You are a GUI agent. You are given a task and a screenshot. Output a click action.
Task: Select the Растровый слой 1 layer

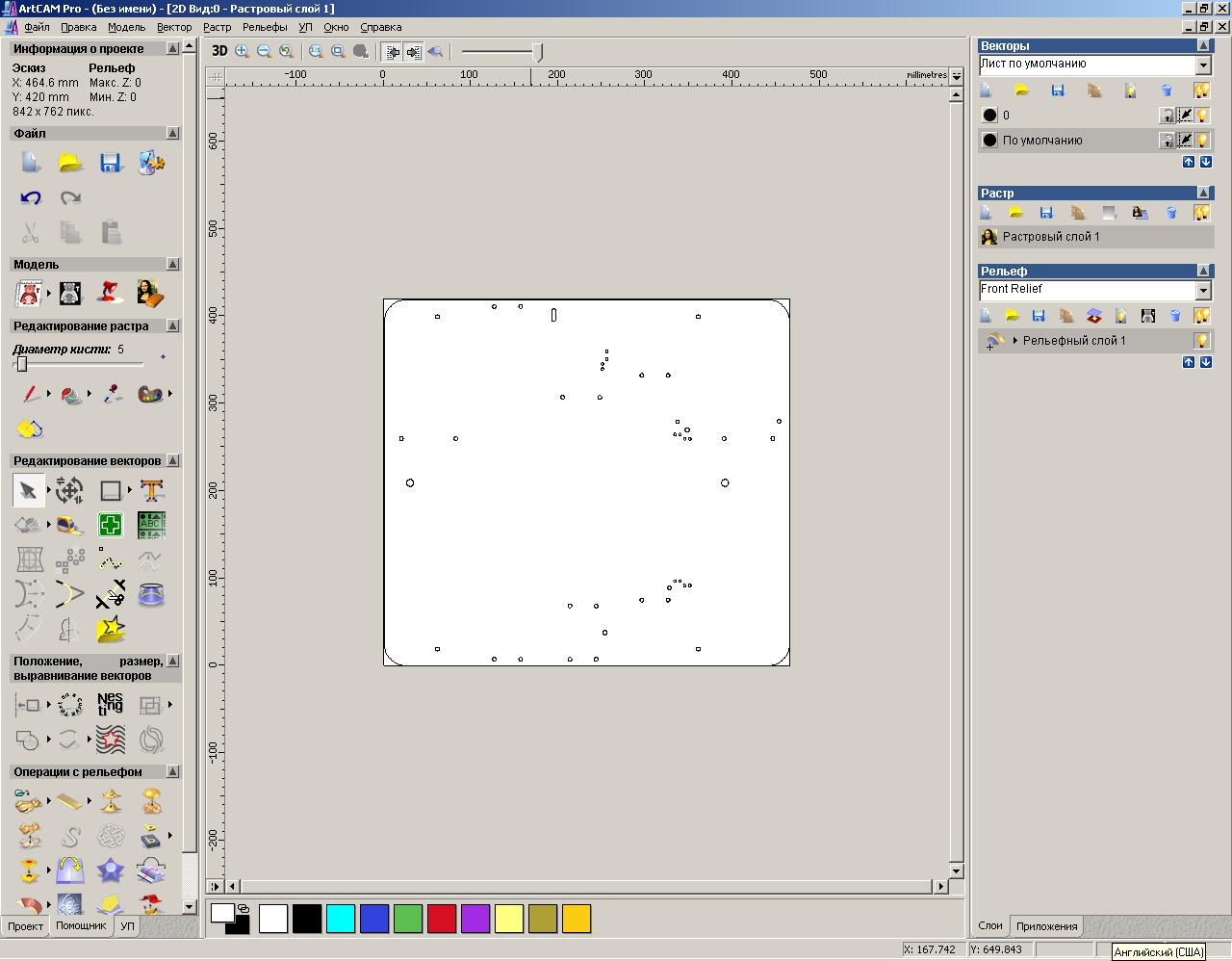click(x=1050, y=237)
